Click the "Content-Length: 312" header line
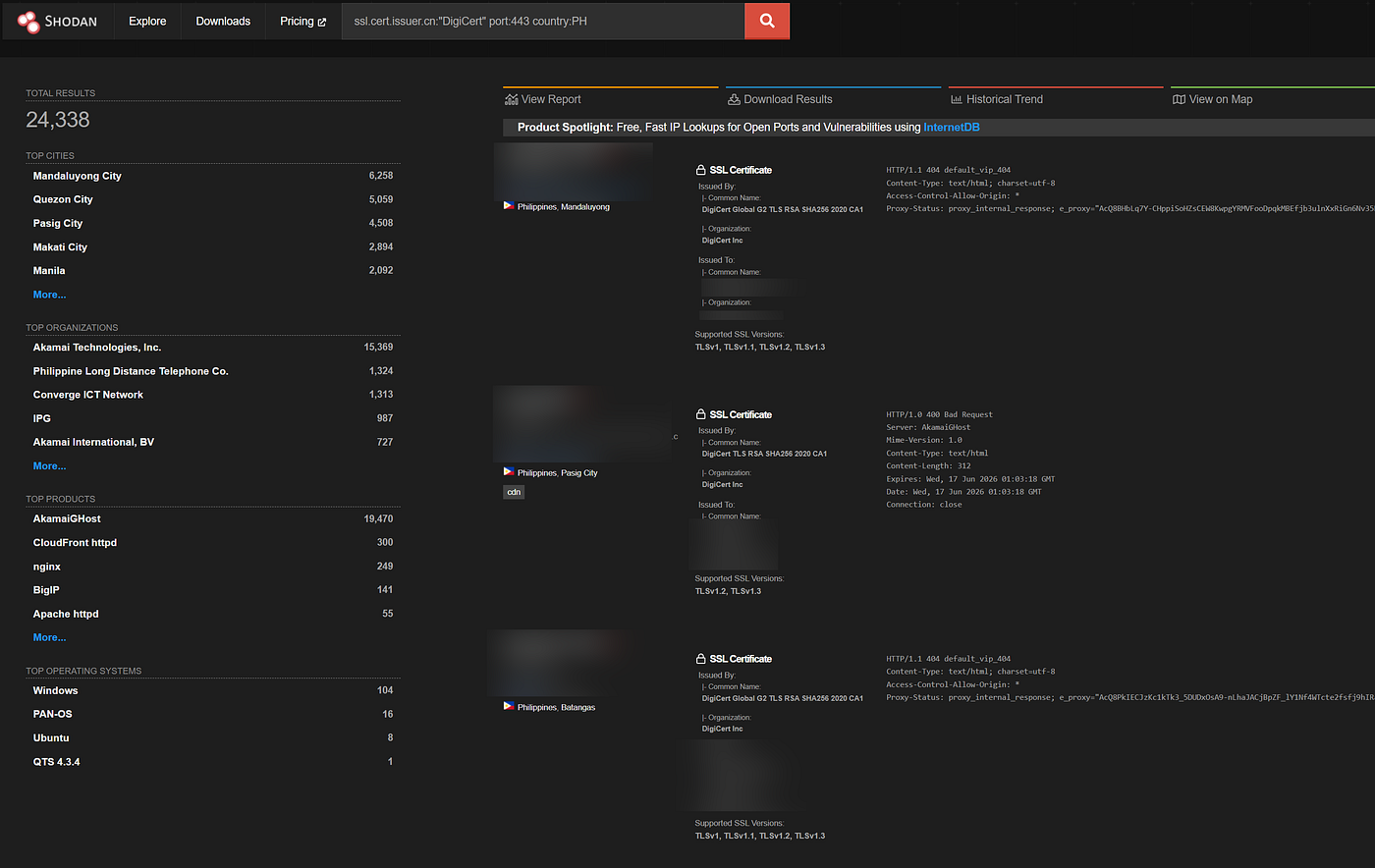 [928, 466]
